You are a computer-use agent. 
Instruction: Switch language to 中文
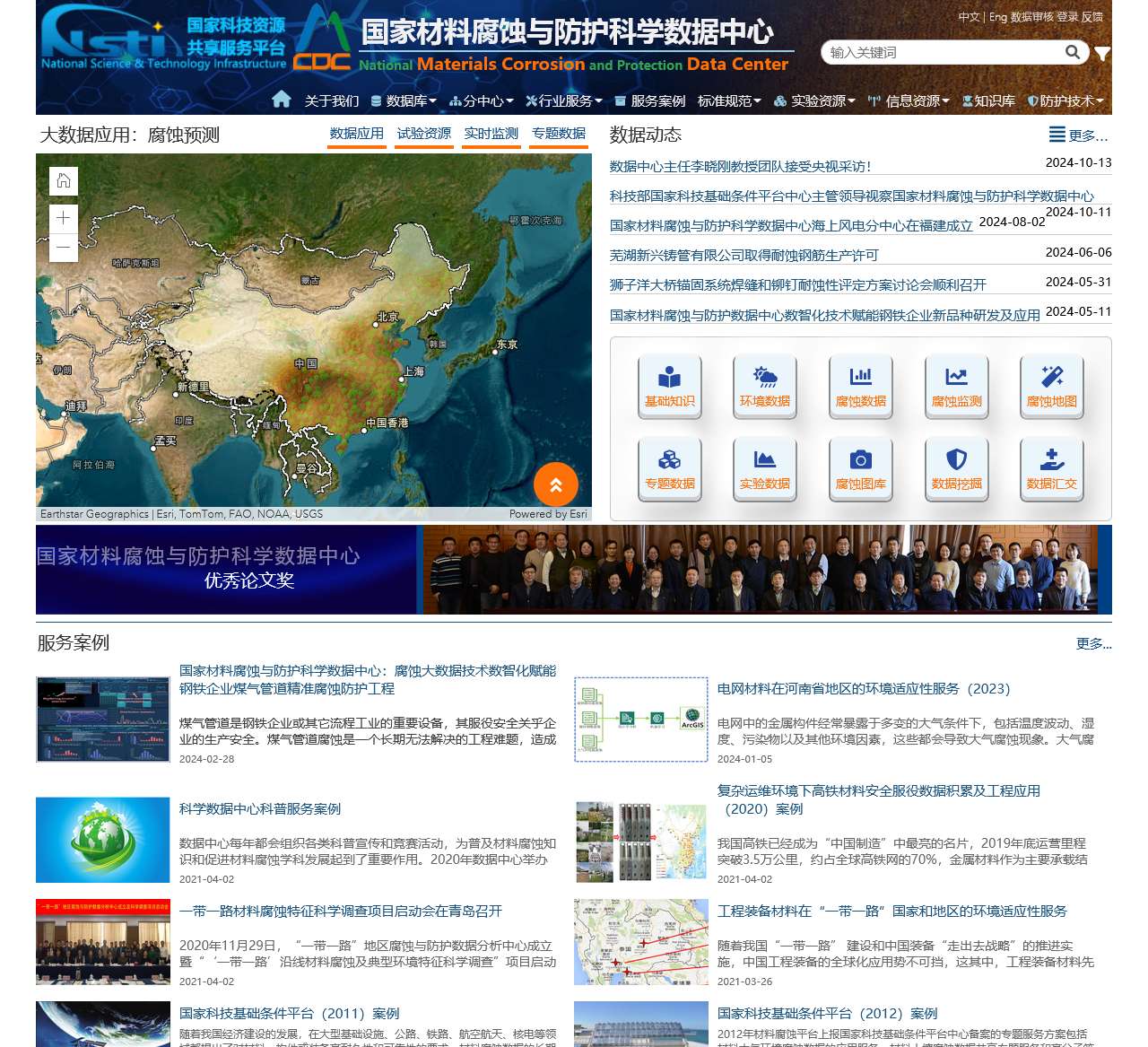969,16
